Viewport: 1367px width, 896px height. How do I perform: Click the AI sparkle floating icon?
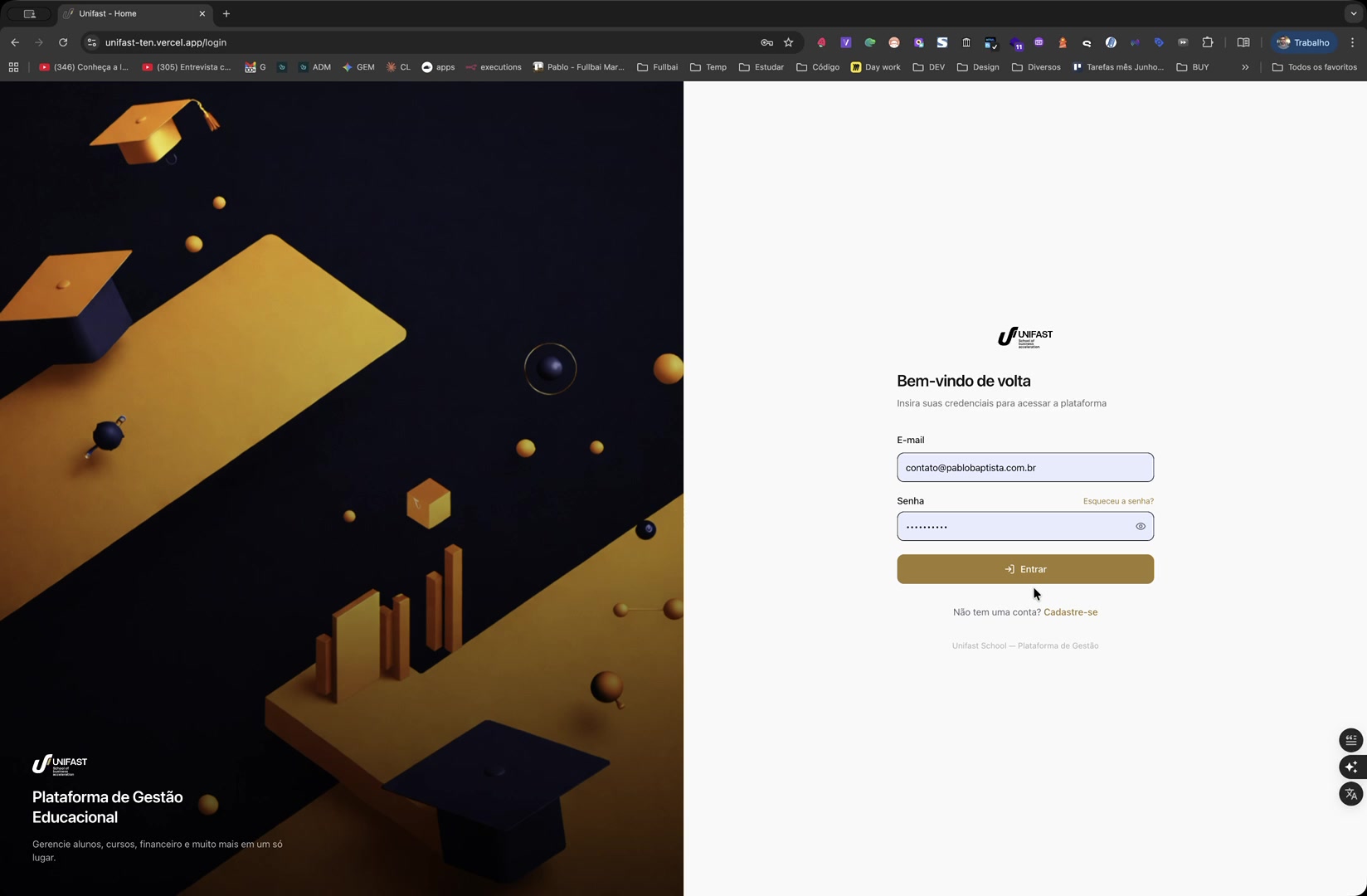coord(1350,767)
